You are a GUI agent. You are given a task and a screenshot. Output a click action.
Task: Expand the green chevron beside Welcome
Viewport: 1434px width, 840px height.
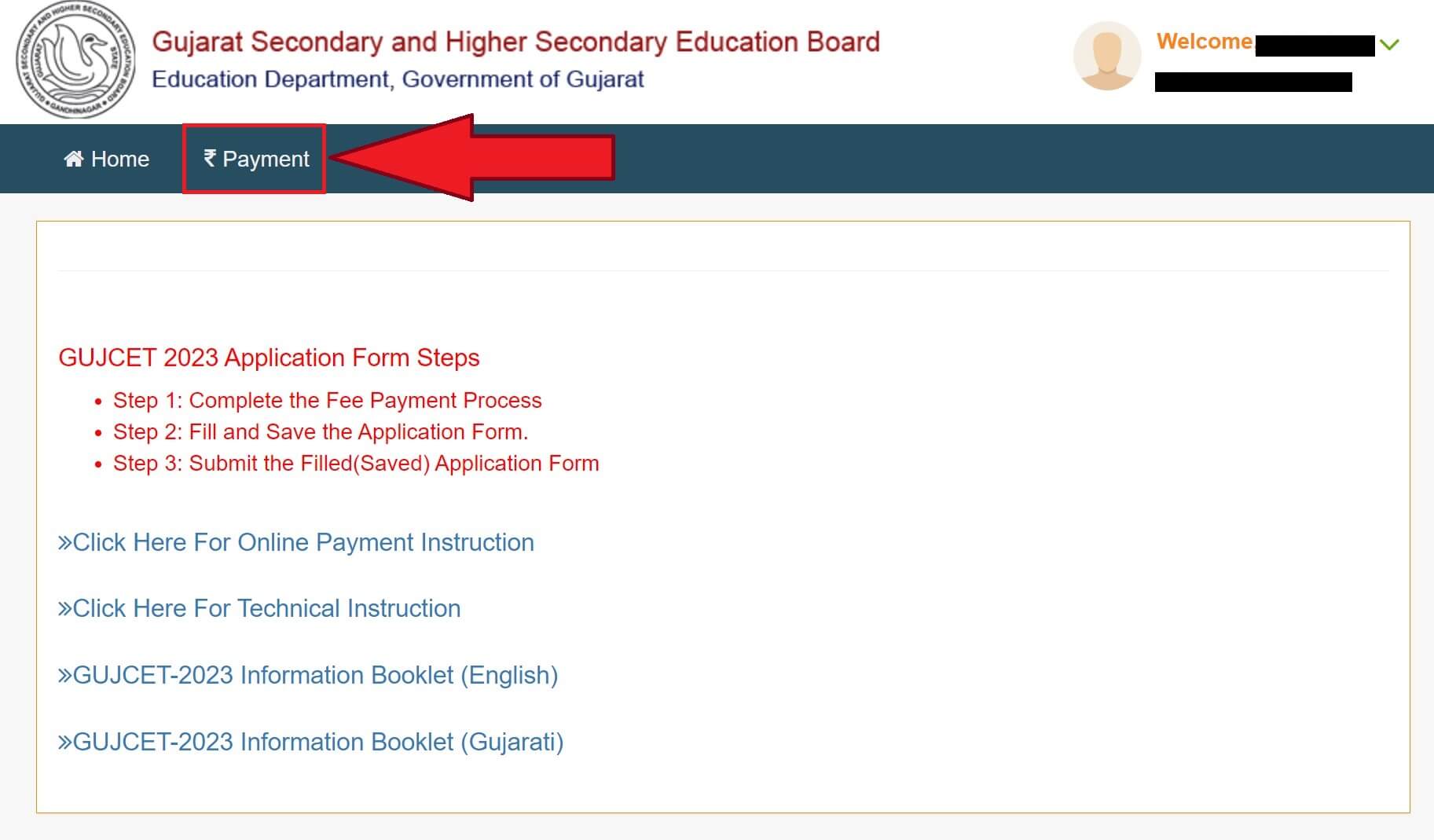1389,45
